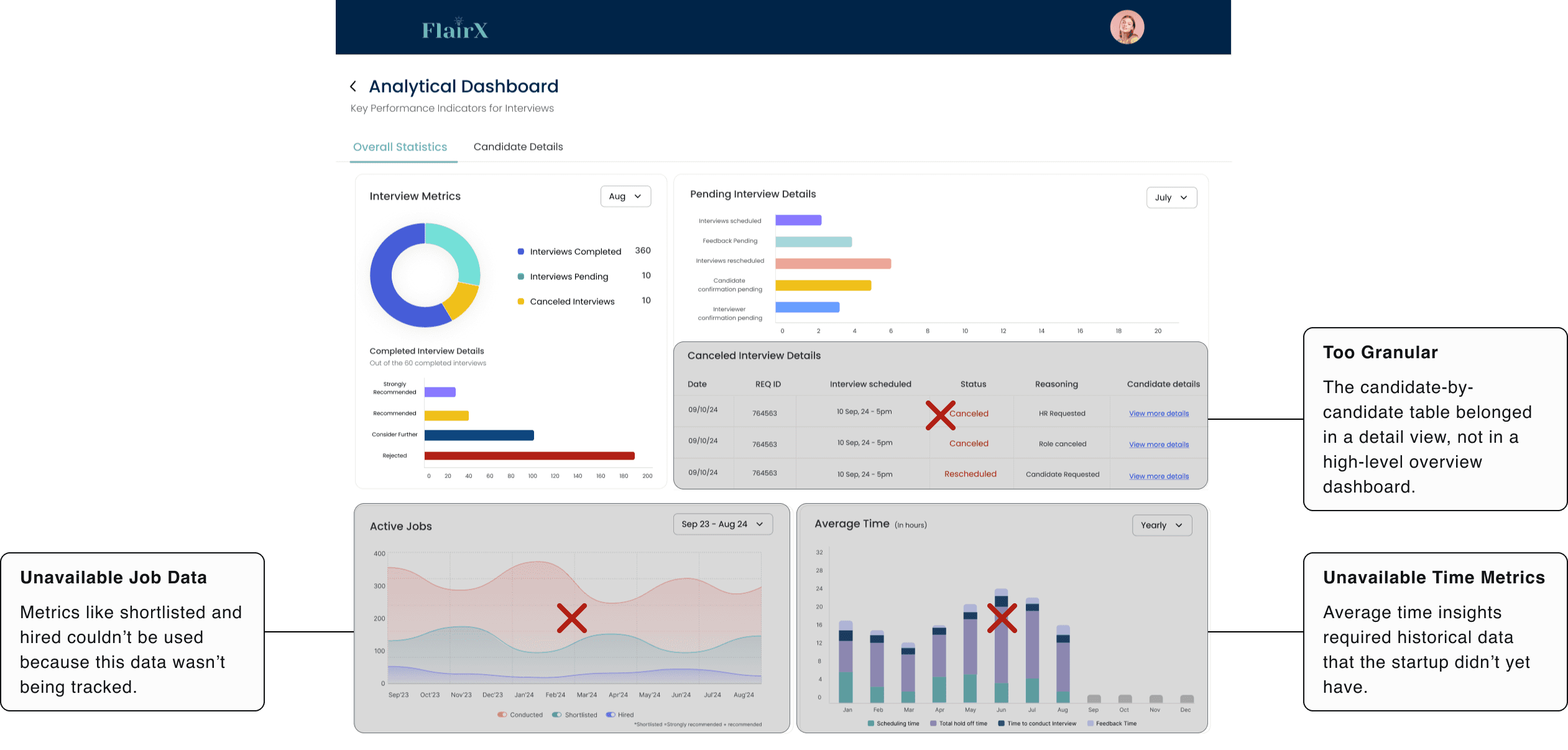Open the Yearly dropdown in Average Time
1568x750 pixels.
[1161, 525]
